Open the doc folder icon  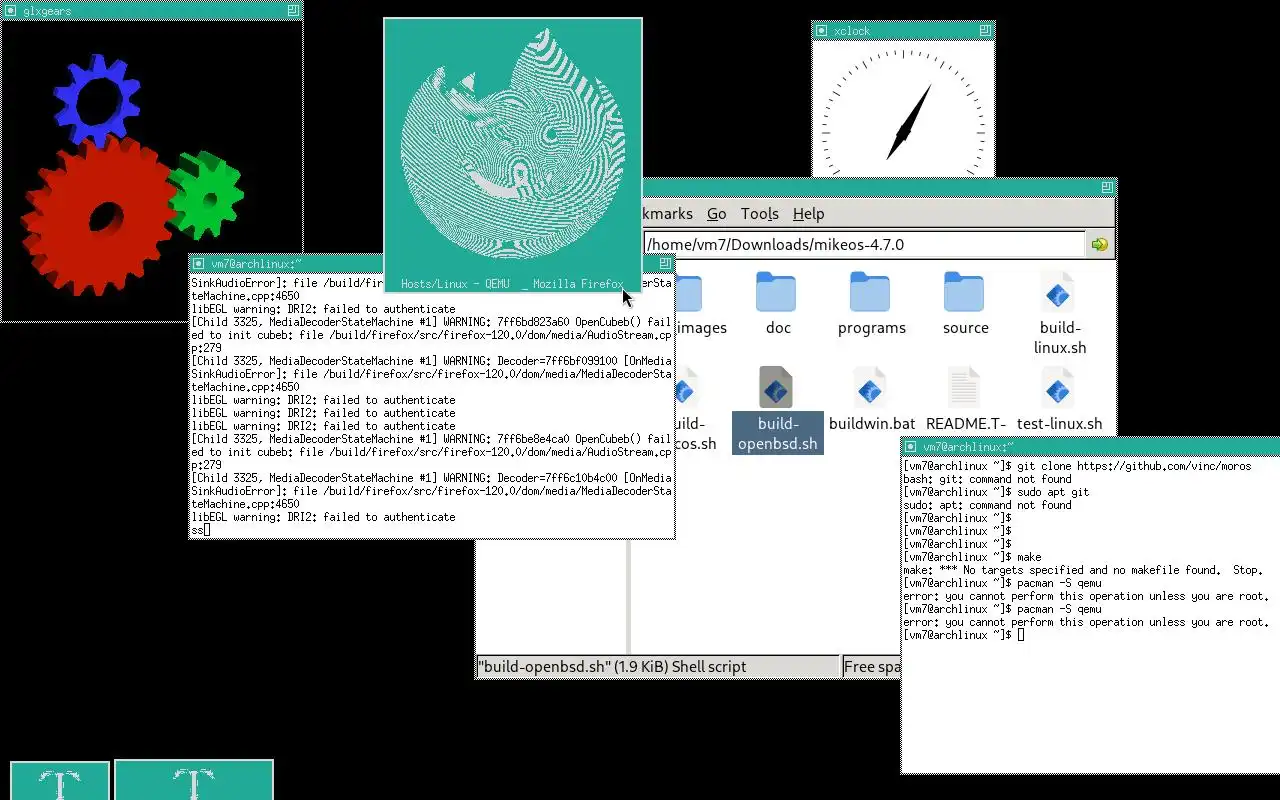(776, 292)
